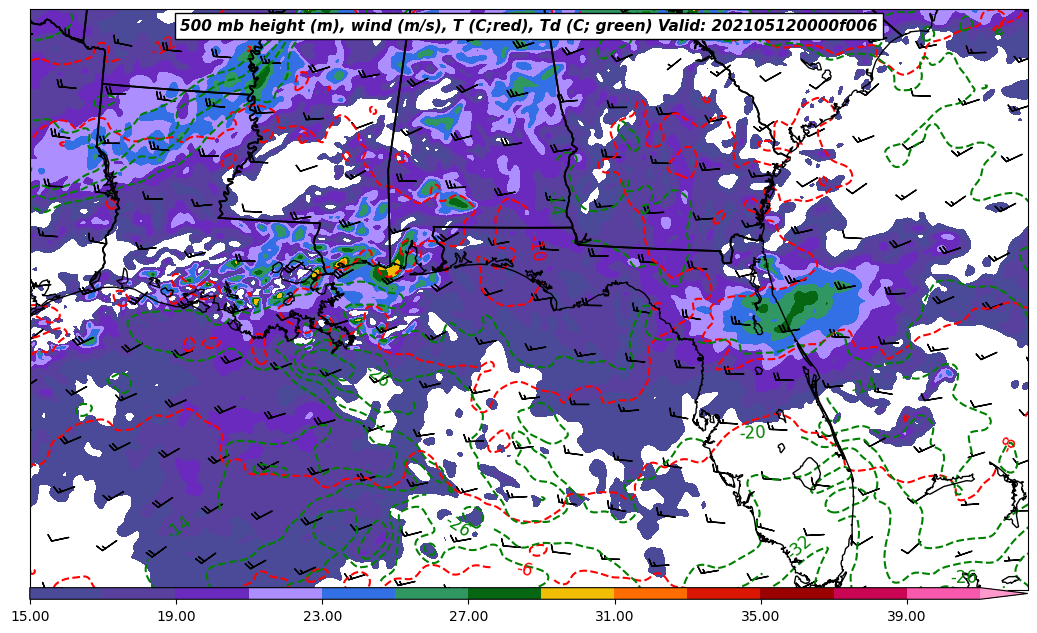The height and width of the screenshot is (633, 1037).
Task: Click the dark green colorbar segment
Action: coord(504,593)
